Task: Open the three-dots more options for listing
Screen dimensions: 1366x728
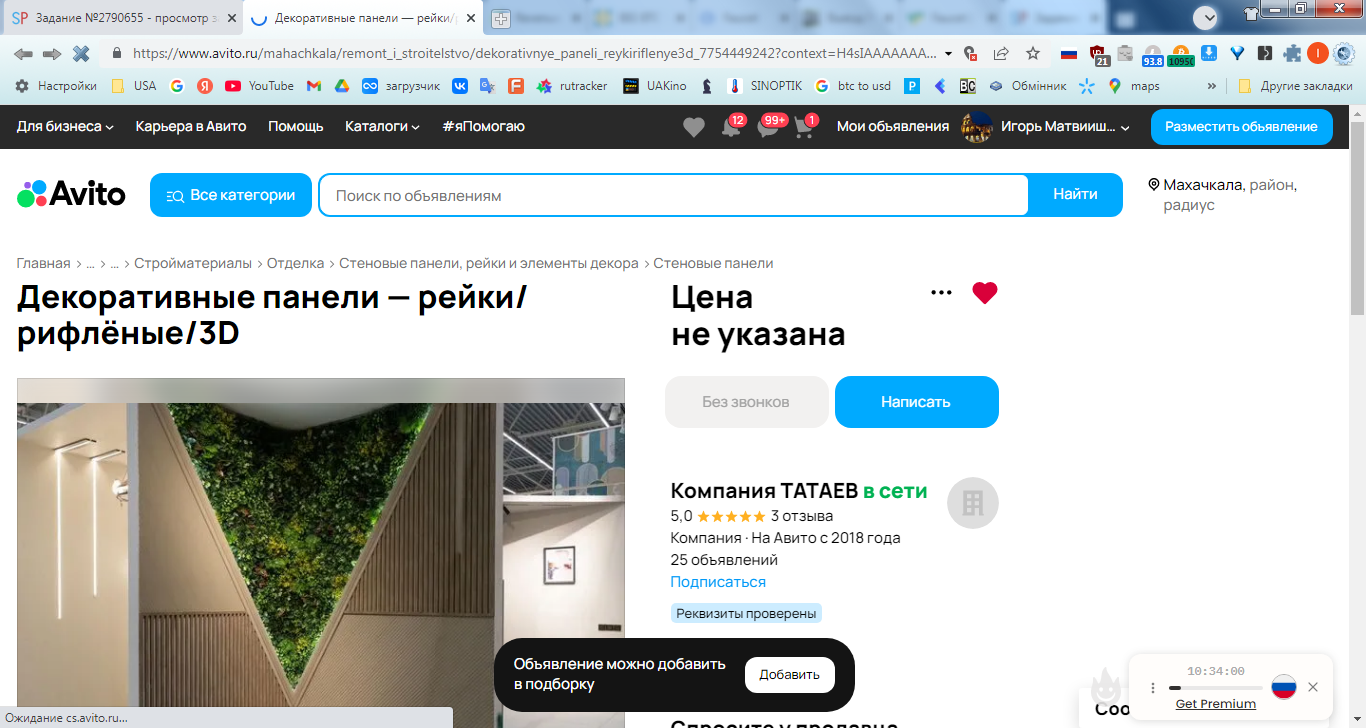Action: point(941,292)
